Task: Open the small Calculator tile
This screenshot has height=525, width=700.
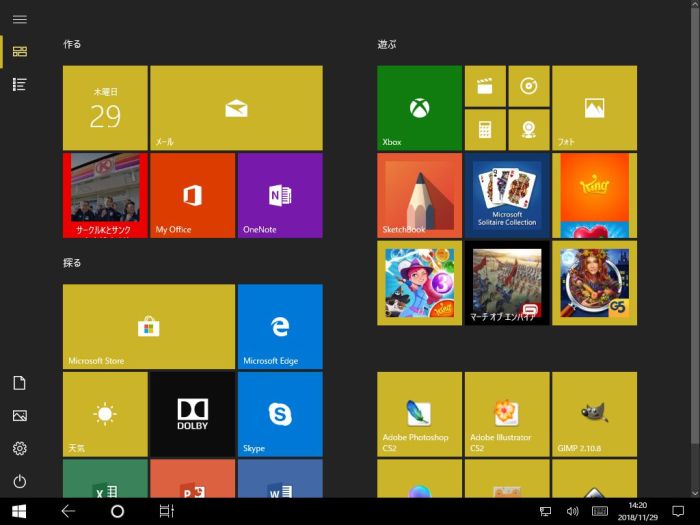Action: 485,130
